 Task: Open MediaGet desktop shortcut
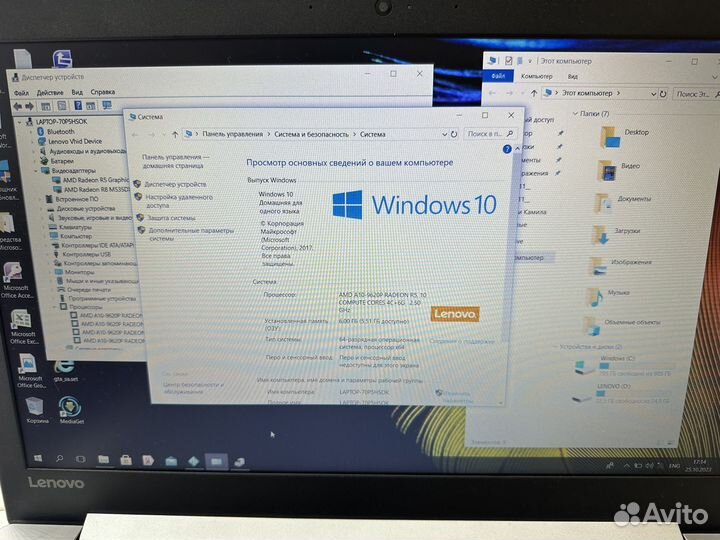71,410
